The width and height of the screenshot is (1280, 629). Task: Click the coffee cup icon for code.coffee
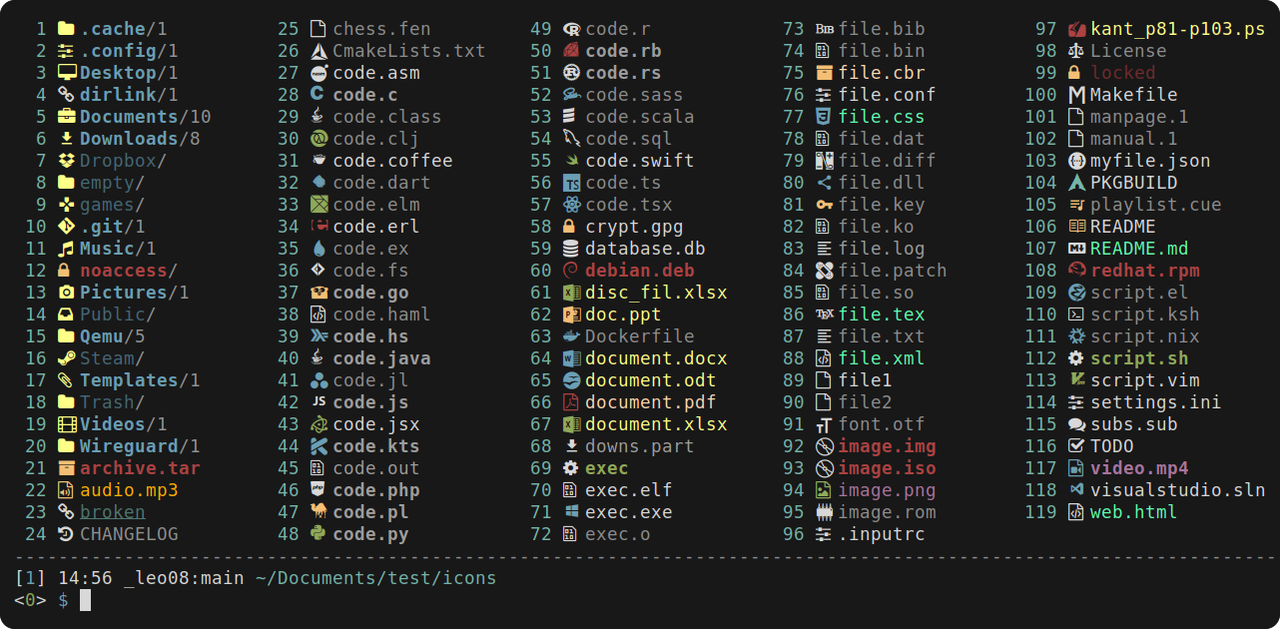pyautogui.click(x=319, y=161)
